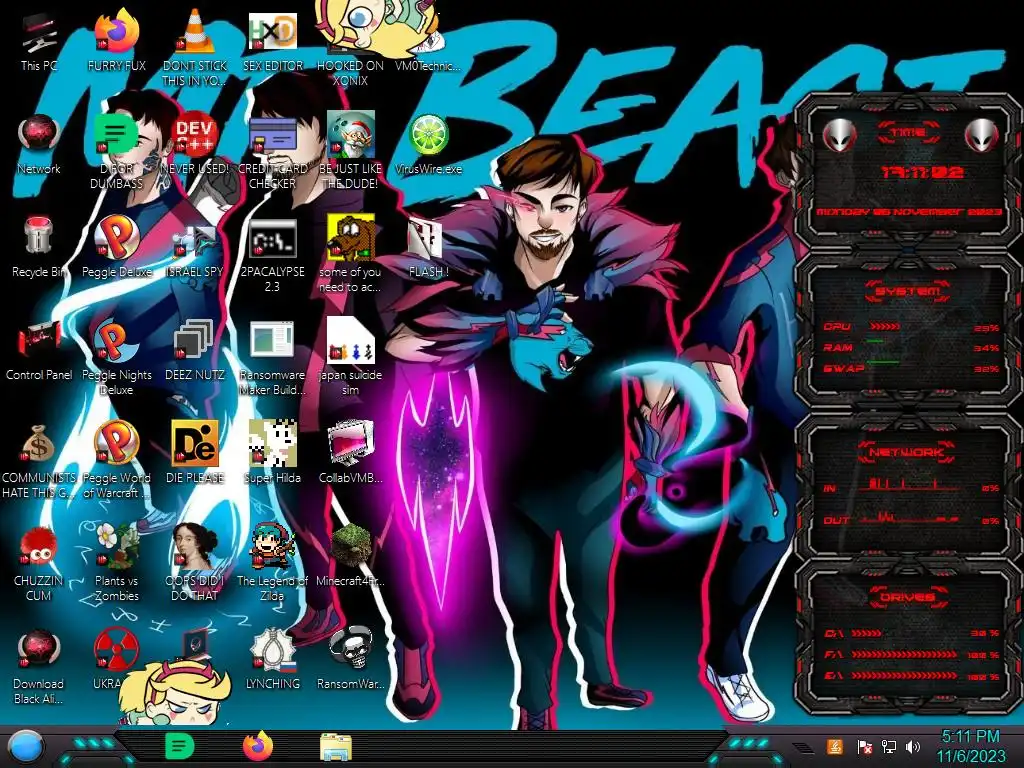Open the green D app pinned on taskbar
This screenshot has height=768, width=1024.
180,746
